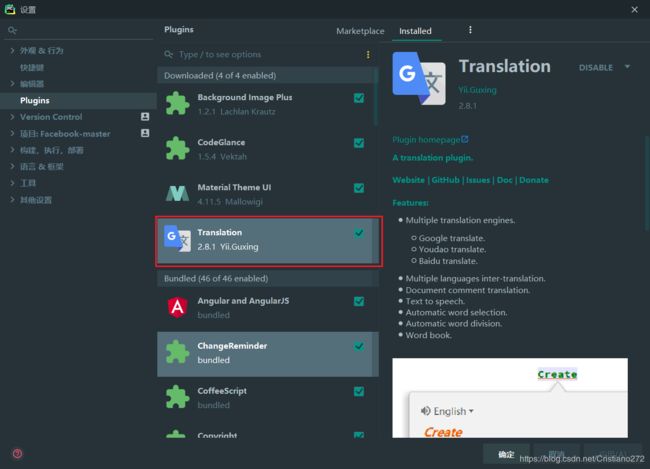650x469 pixels.
Task: Select the Material Theme UI plugin name
Action: 234,187
